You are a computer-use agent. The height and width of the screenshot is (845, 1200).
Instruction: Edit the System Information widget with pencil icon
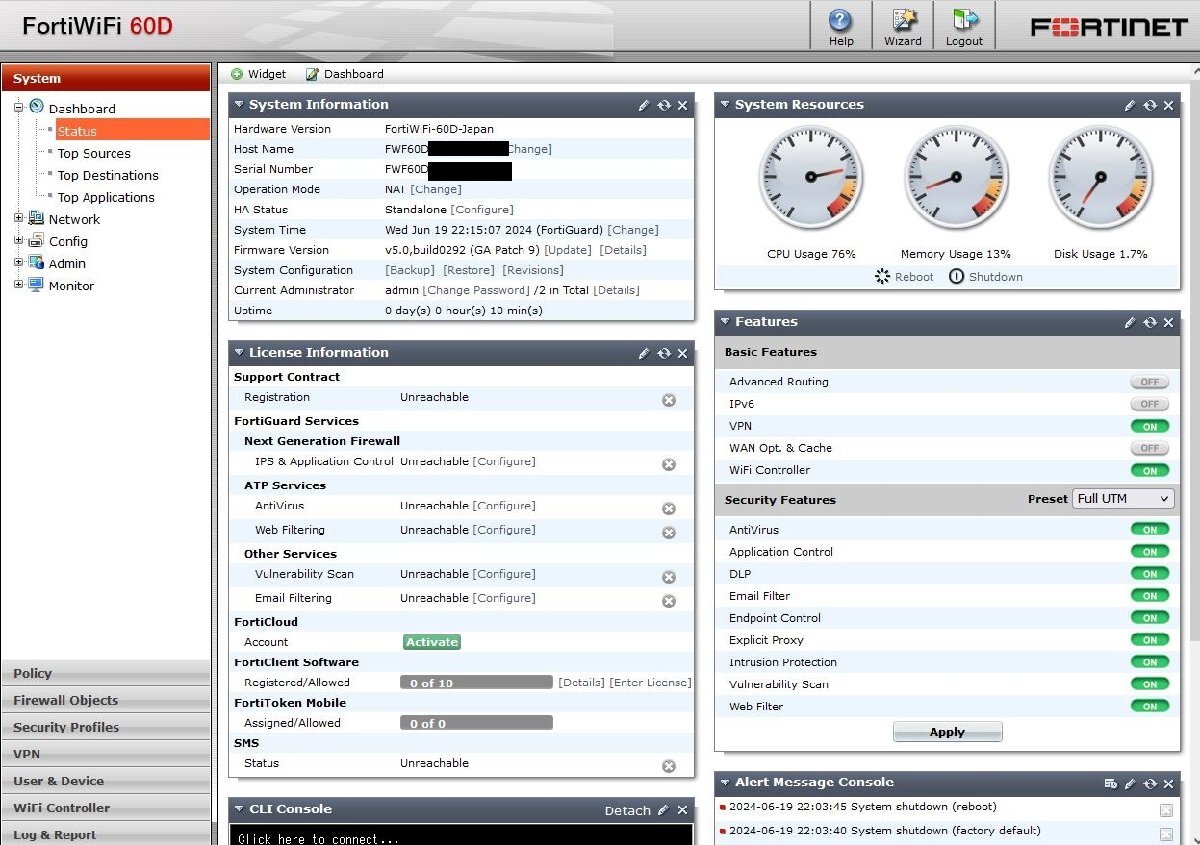tap(645, 105)
